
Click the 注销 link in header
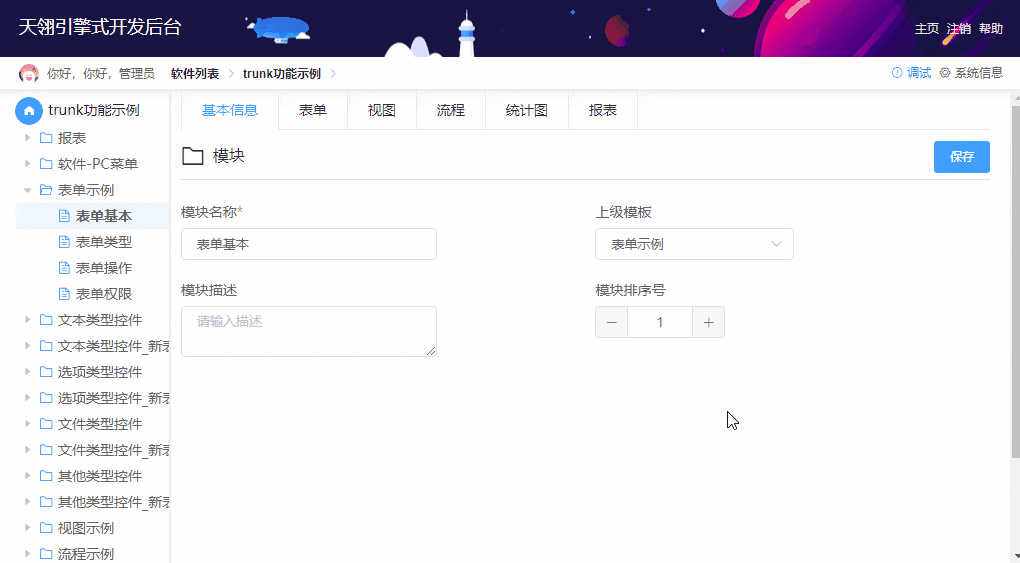pyautogui.click(x=958, y=29)
